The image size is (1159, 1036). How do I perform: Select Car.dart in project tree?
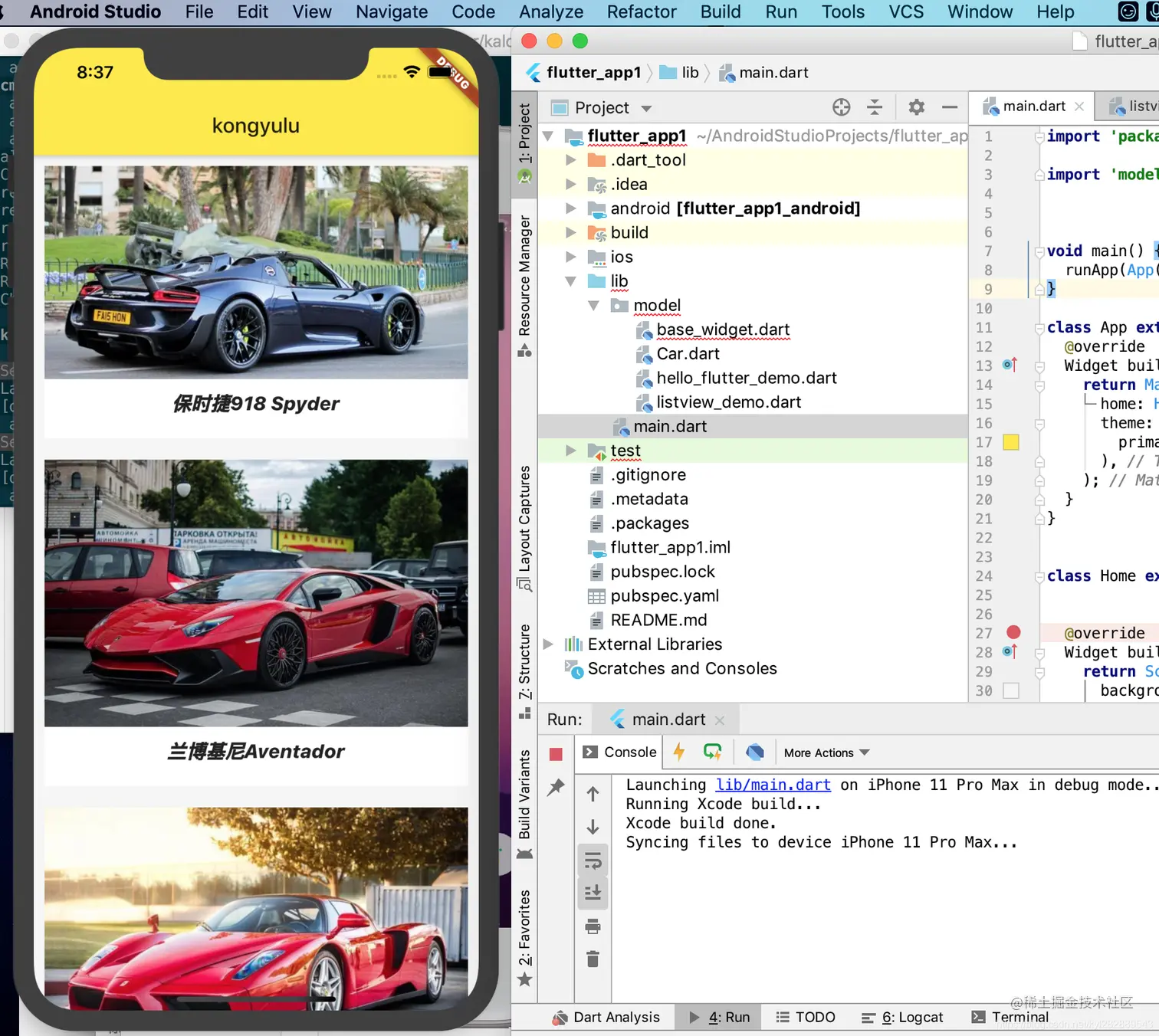tap(688, 354)
